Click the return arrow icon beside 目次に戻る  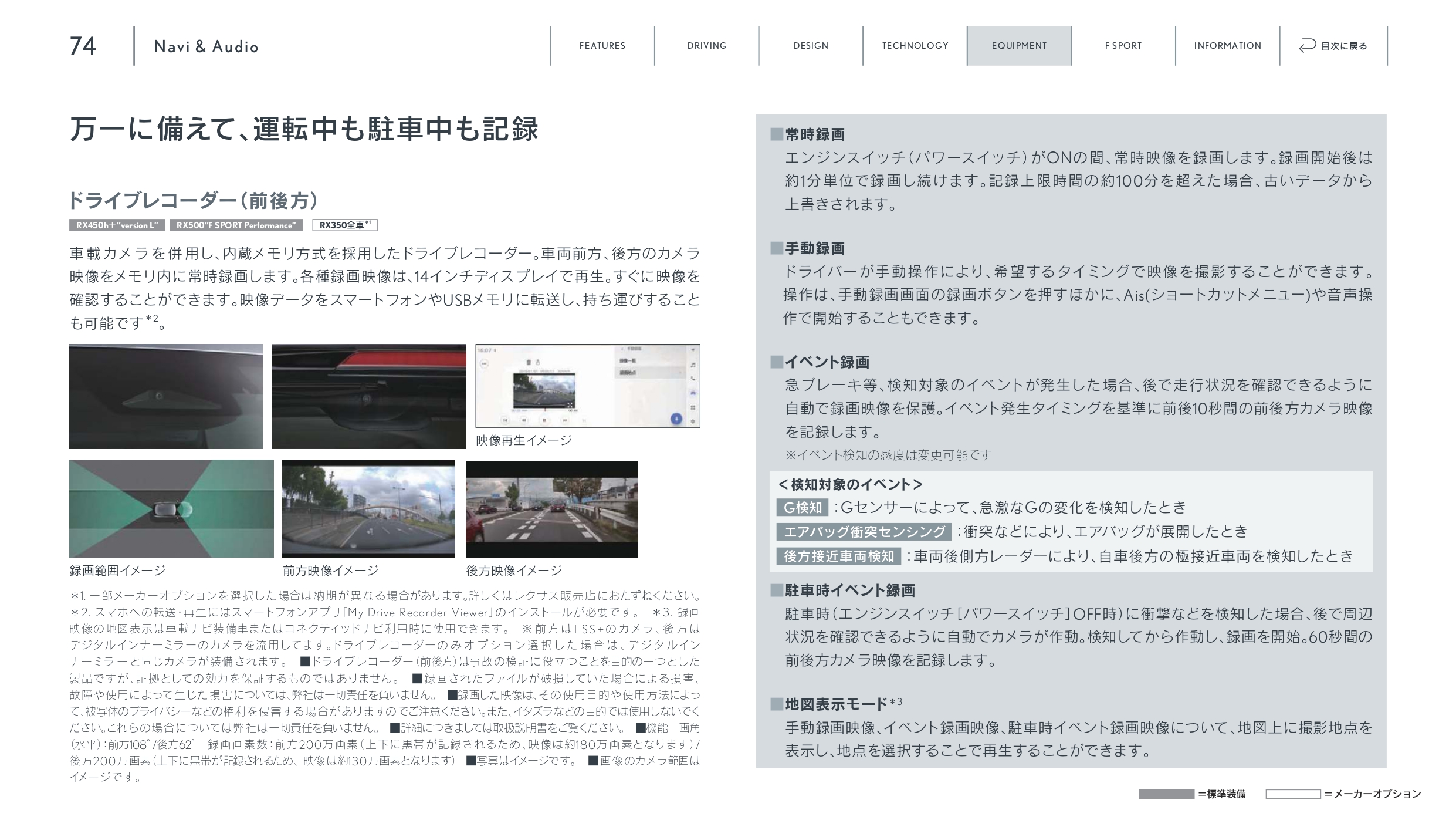pos(1307,46)
